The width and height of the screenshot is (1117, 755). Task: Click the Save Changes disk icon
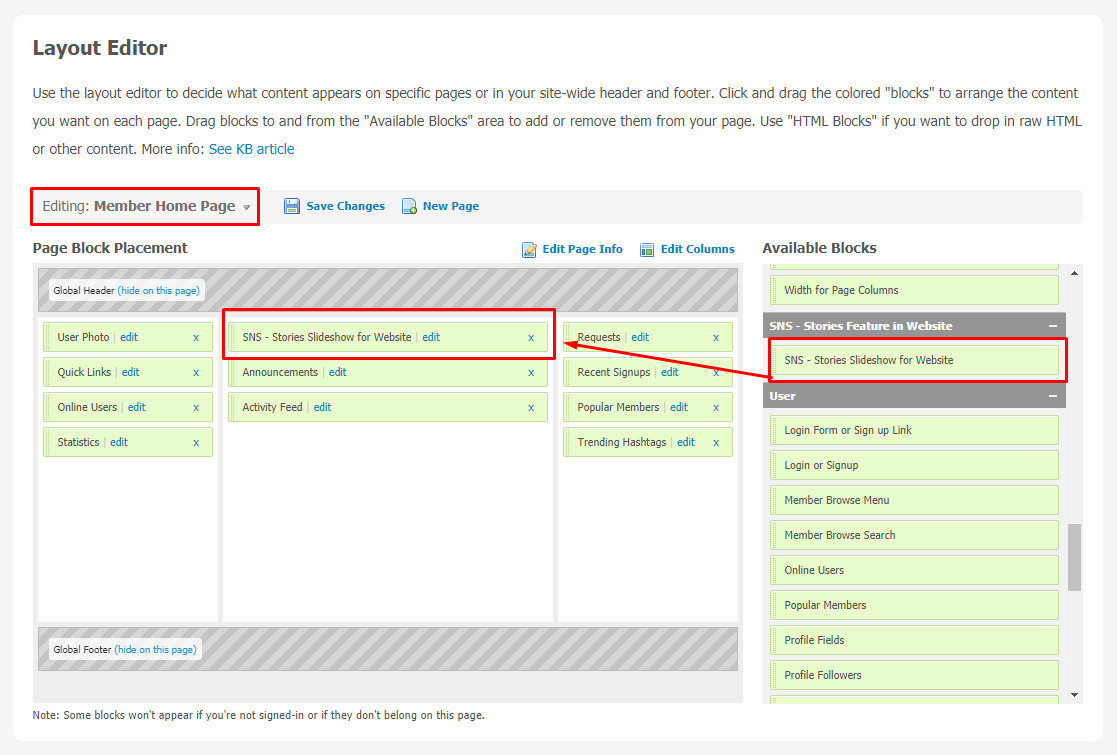tap(292, 206)
